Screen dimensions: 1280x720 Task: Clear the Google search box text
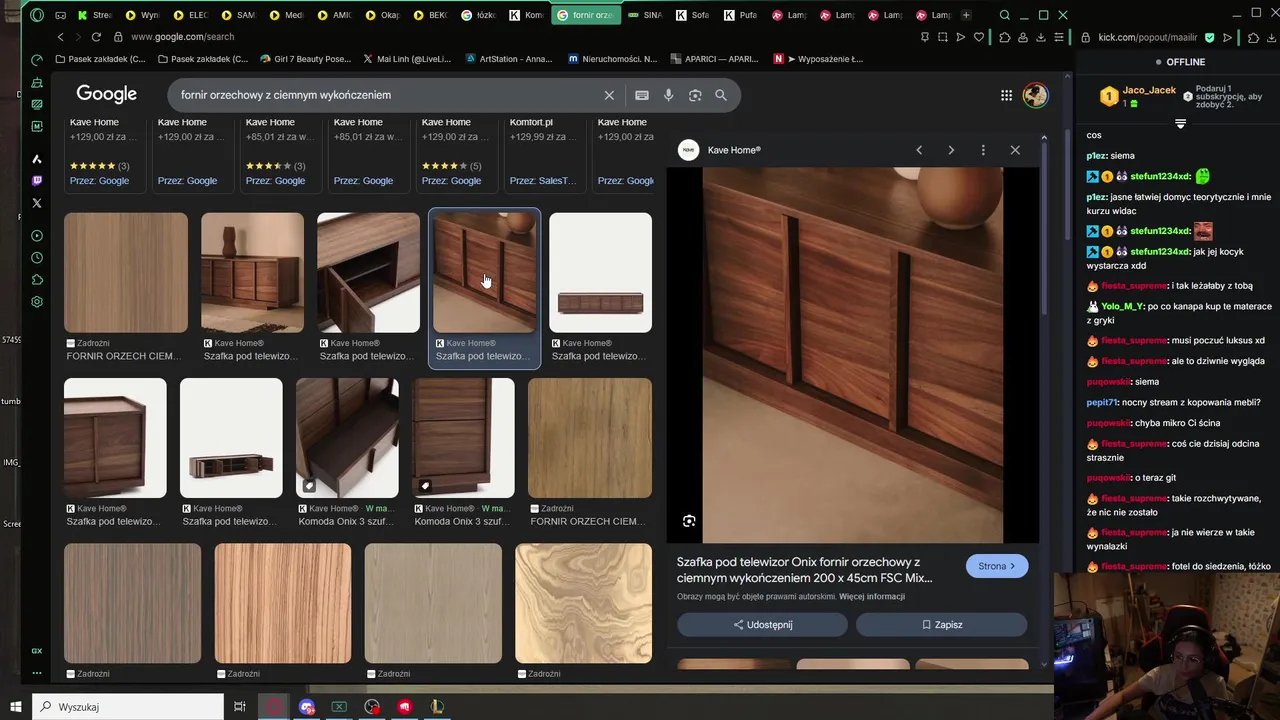coord(609,95)
